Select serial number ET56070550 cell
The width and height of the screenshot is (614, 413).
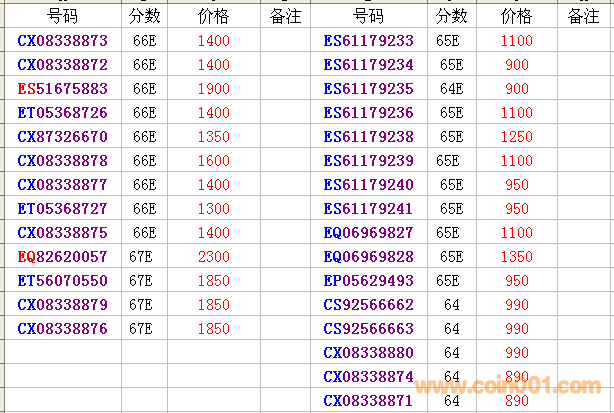[62, 281]
